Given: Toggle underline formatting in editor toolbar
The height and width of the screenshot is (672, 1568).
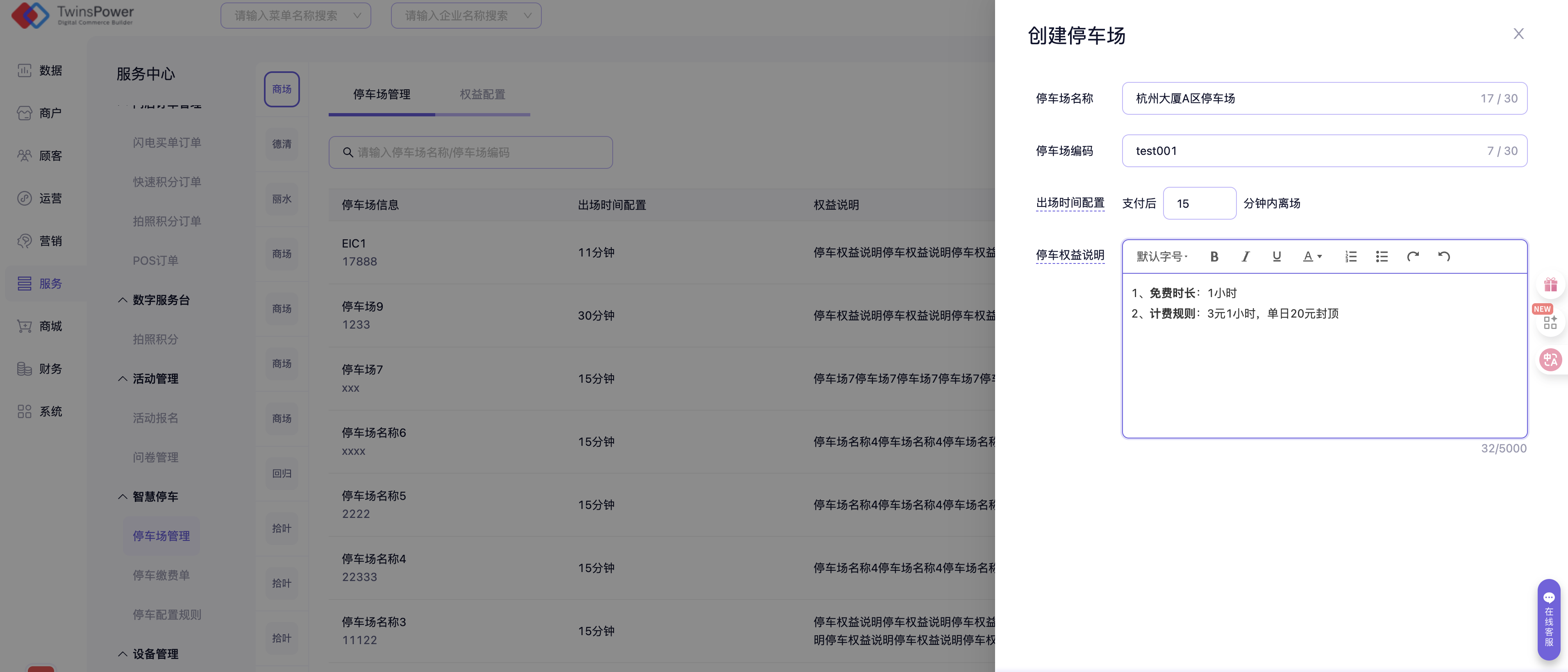Looking at the screenshot, I should point(1277,257).
